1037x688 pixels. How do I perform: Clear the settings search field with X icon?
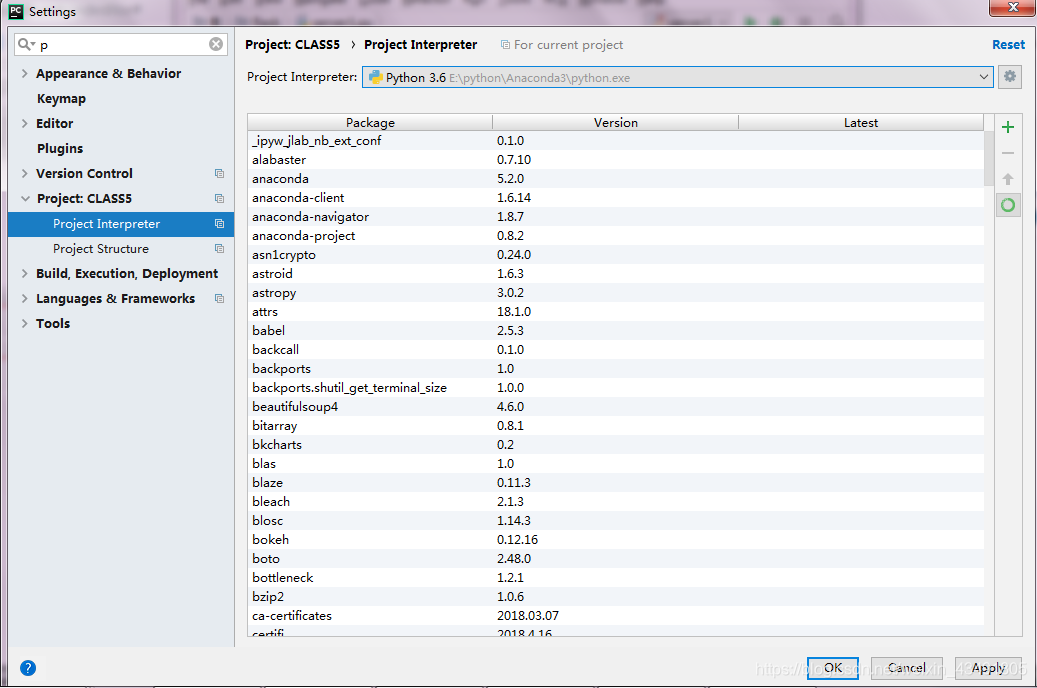click(x=216, y=44)
